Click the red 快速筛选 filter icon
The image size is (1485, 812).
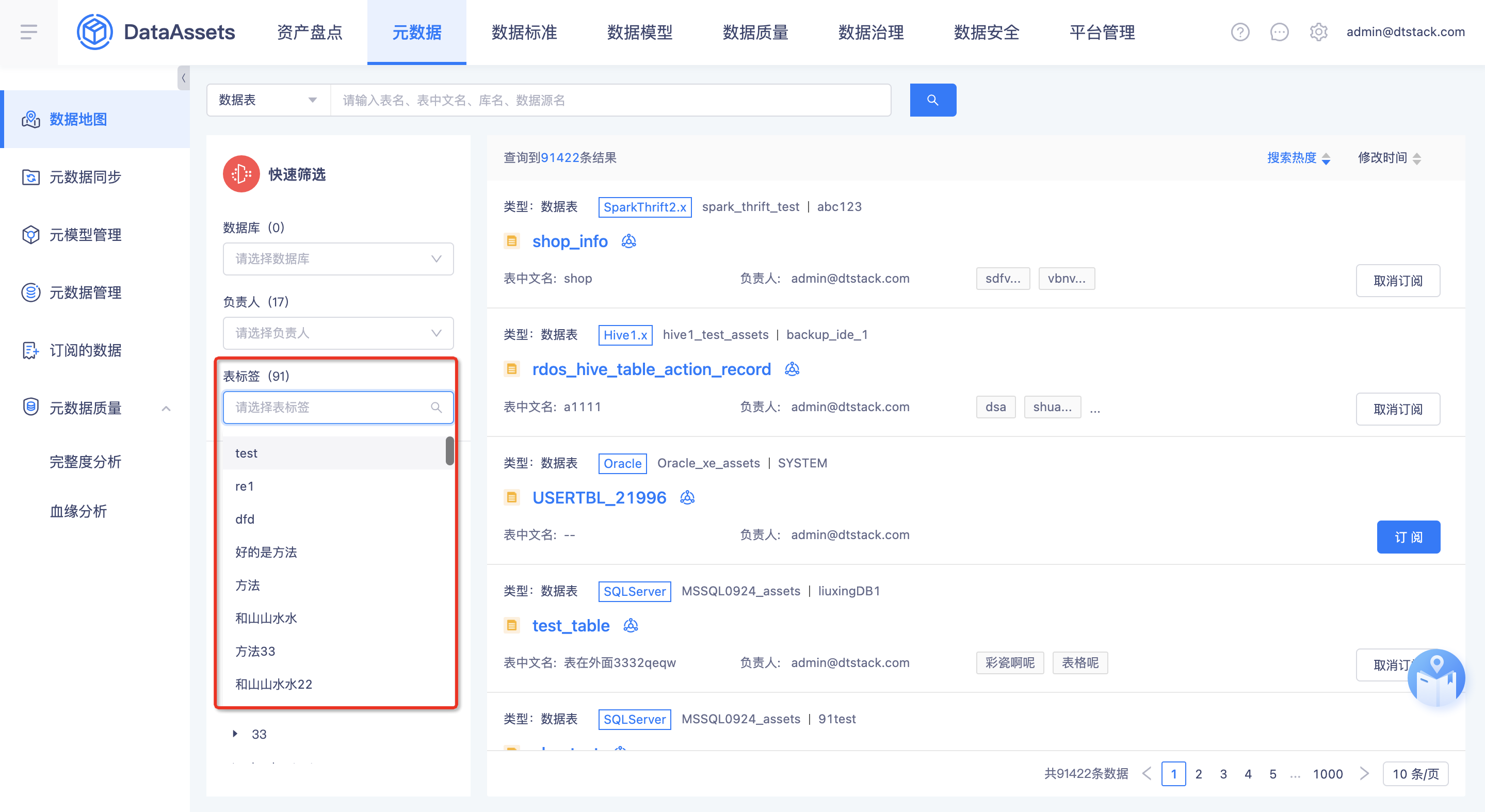pos(241,174)
